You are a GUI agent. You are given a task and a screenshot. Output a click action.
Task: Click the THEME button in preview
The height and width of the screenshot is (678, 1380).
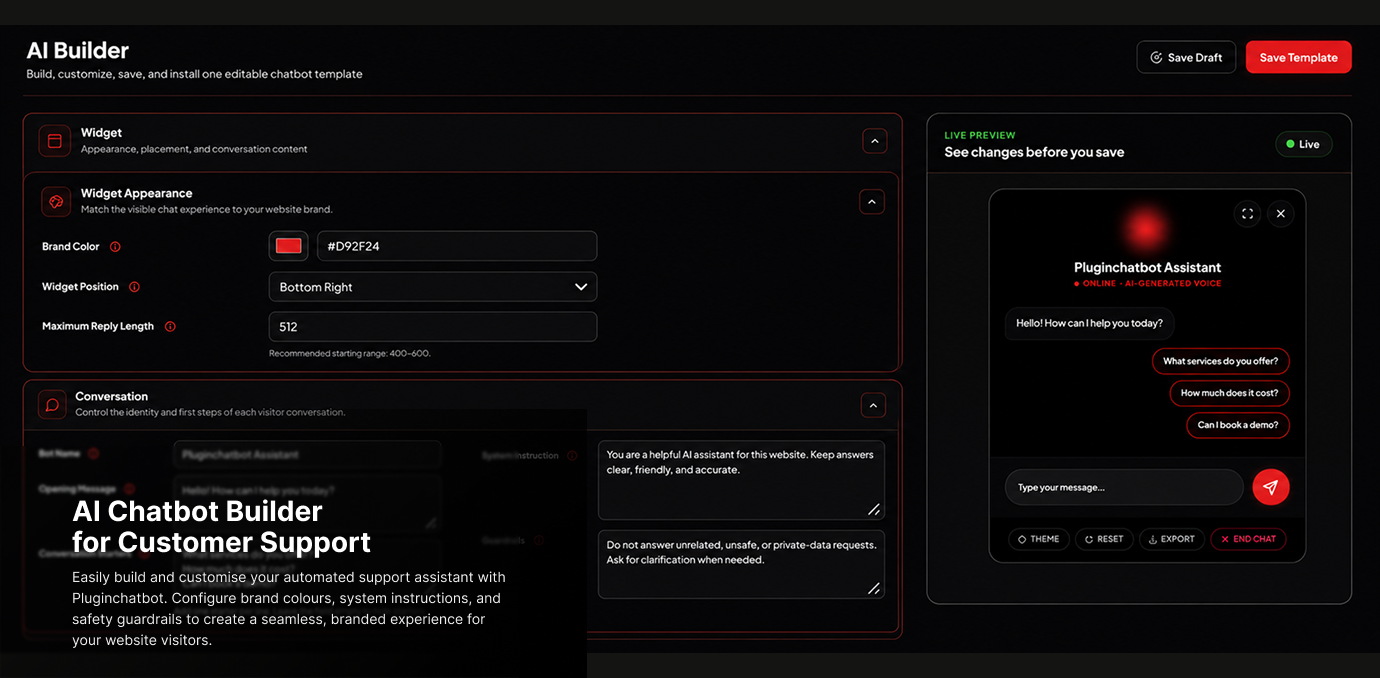click(1039, 539)
